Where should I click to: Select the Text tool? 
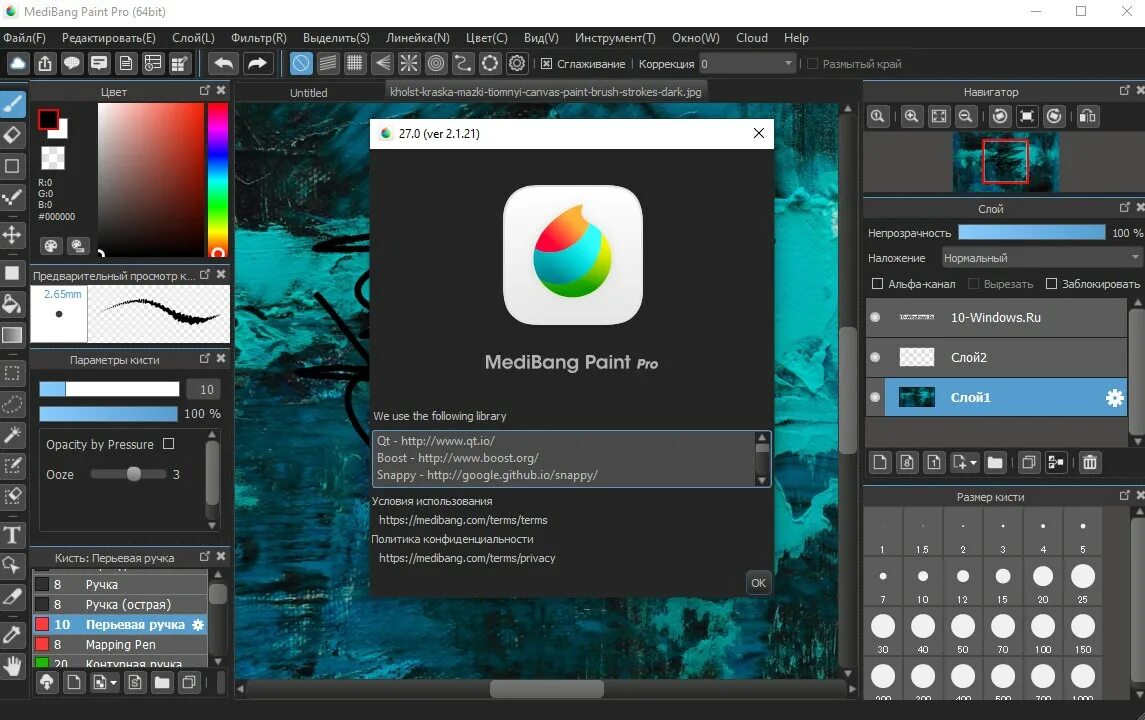pyautogui.click(x=12, y=535)
